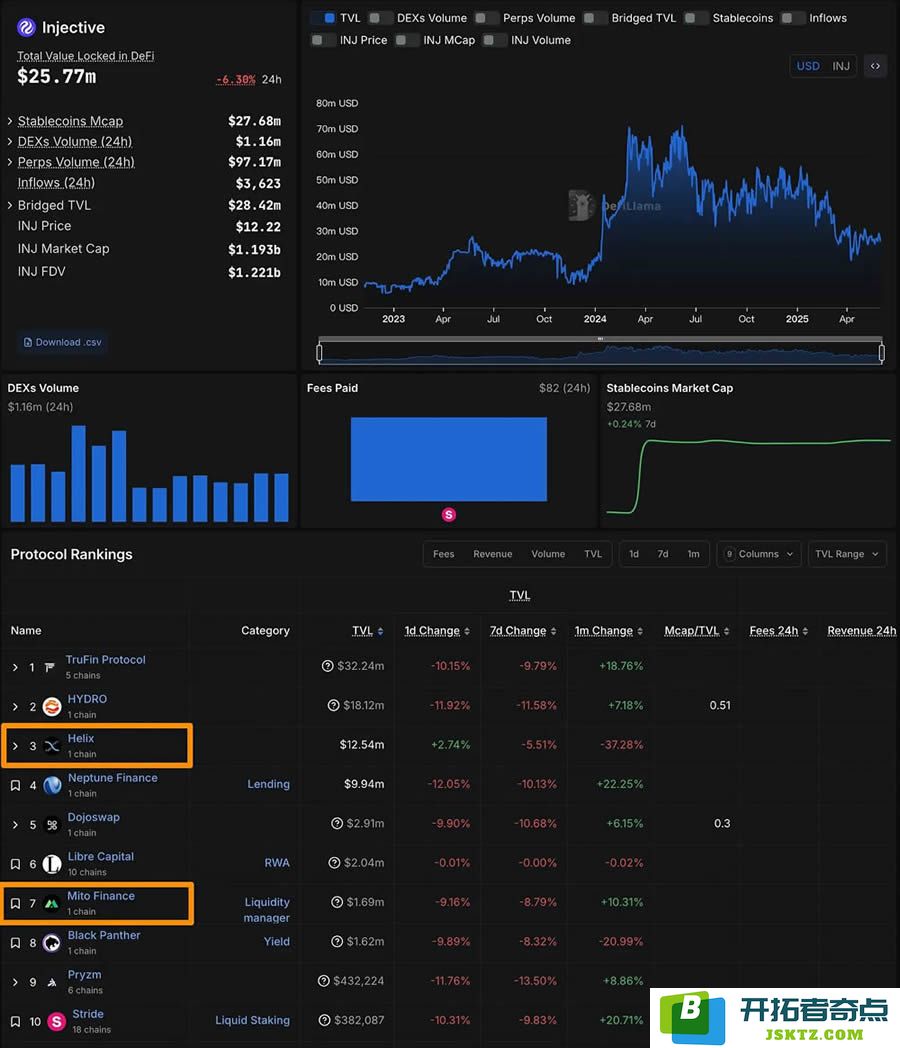Click the Pryzm logo icon

[52, 982]
